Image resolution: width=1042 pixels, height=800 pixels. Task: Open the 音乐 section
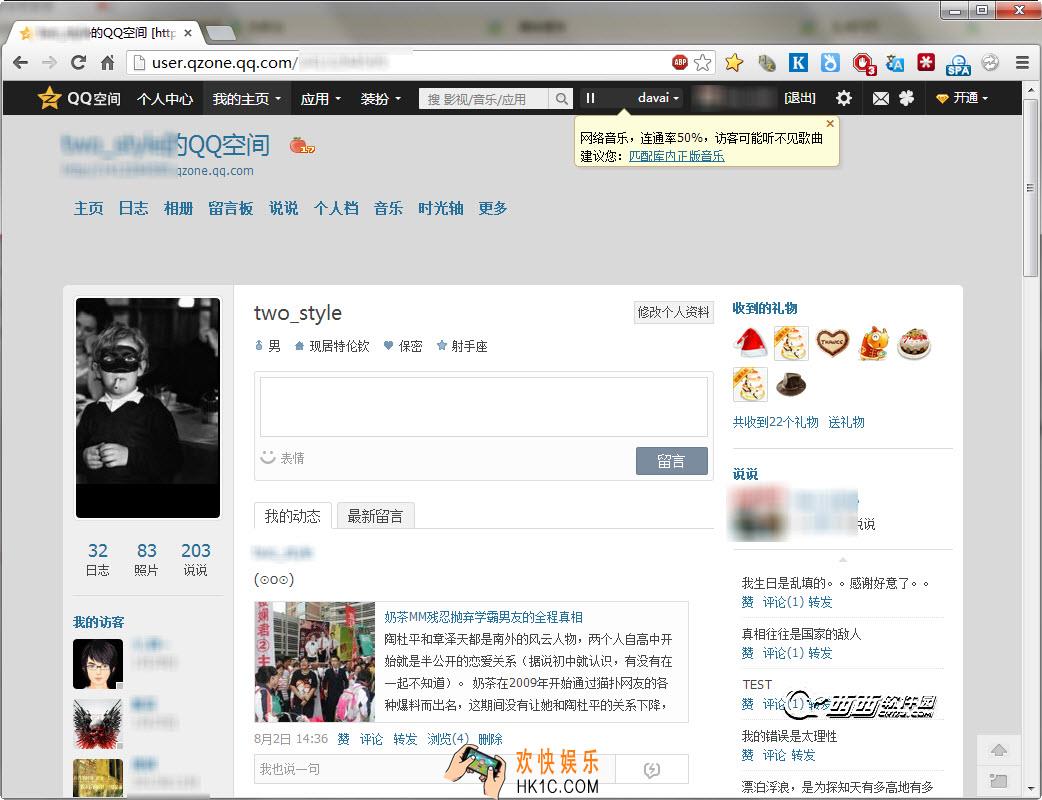[388, 209]
